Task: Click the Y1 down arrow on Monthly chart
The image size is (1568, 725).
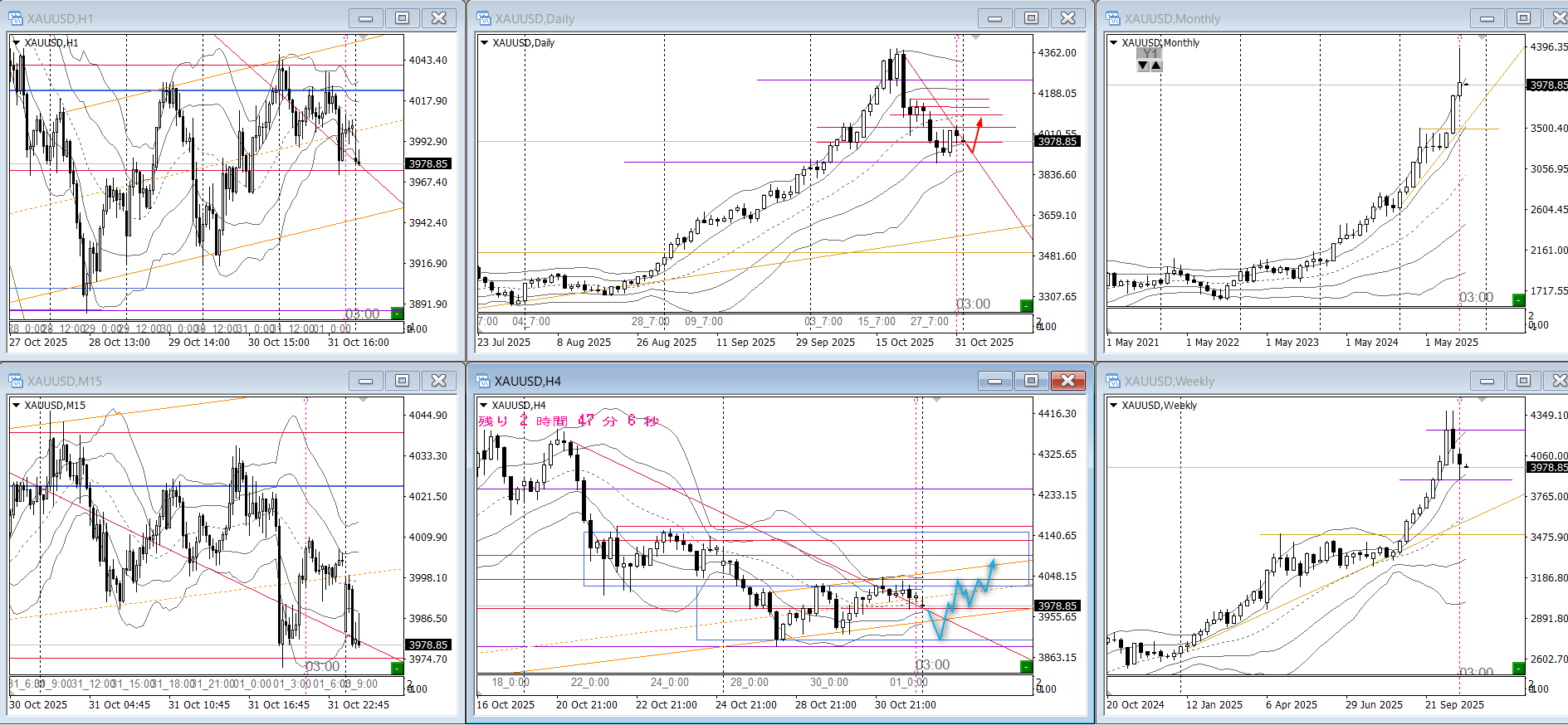Action: pyautogui.click(x=1143, y=66)
